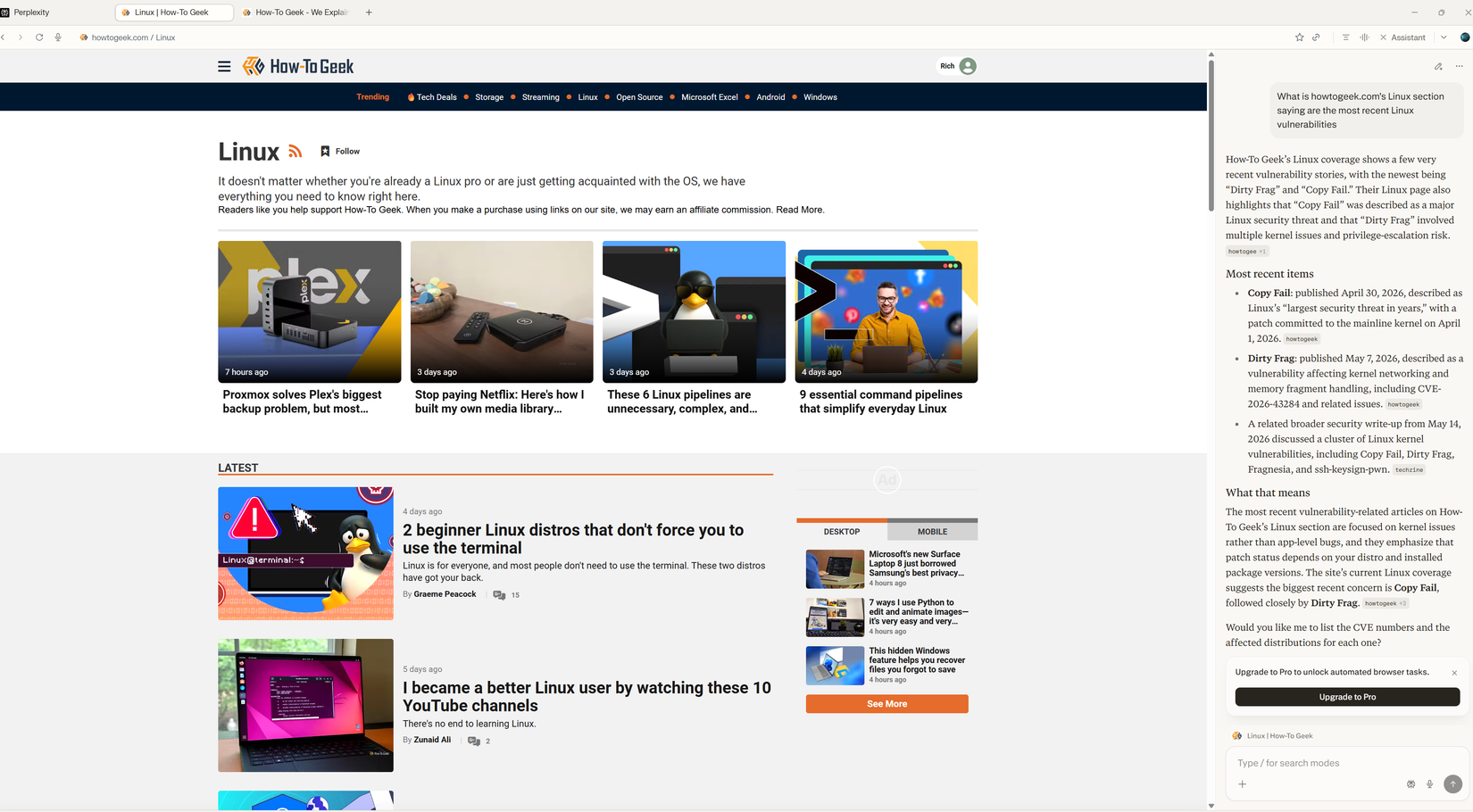
Task: Click the Upgrade to Pro button
Action: [x=1347, y=697]
